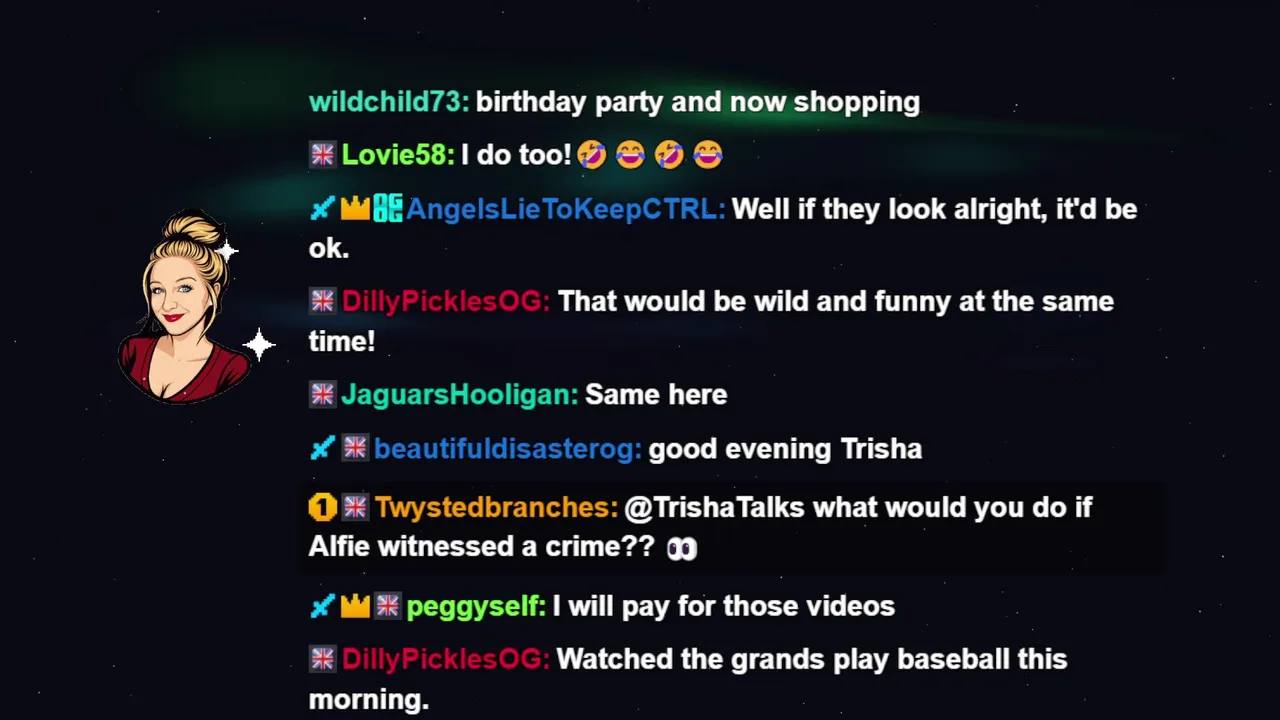Select the peggyself username
The height and width of the screenshot is (720, 1280).
tap(476, 606)
